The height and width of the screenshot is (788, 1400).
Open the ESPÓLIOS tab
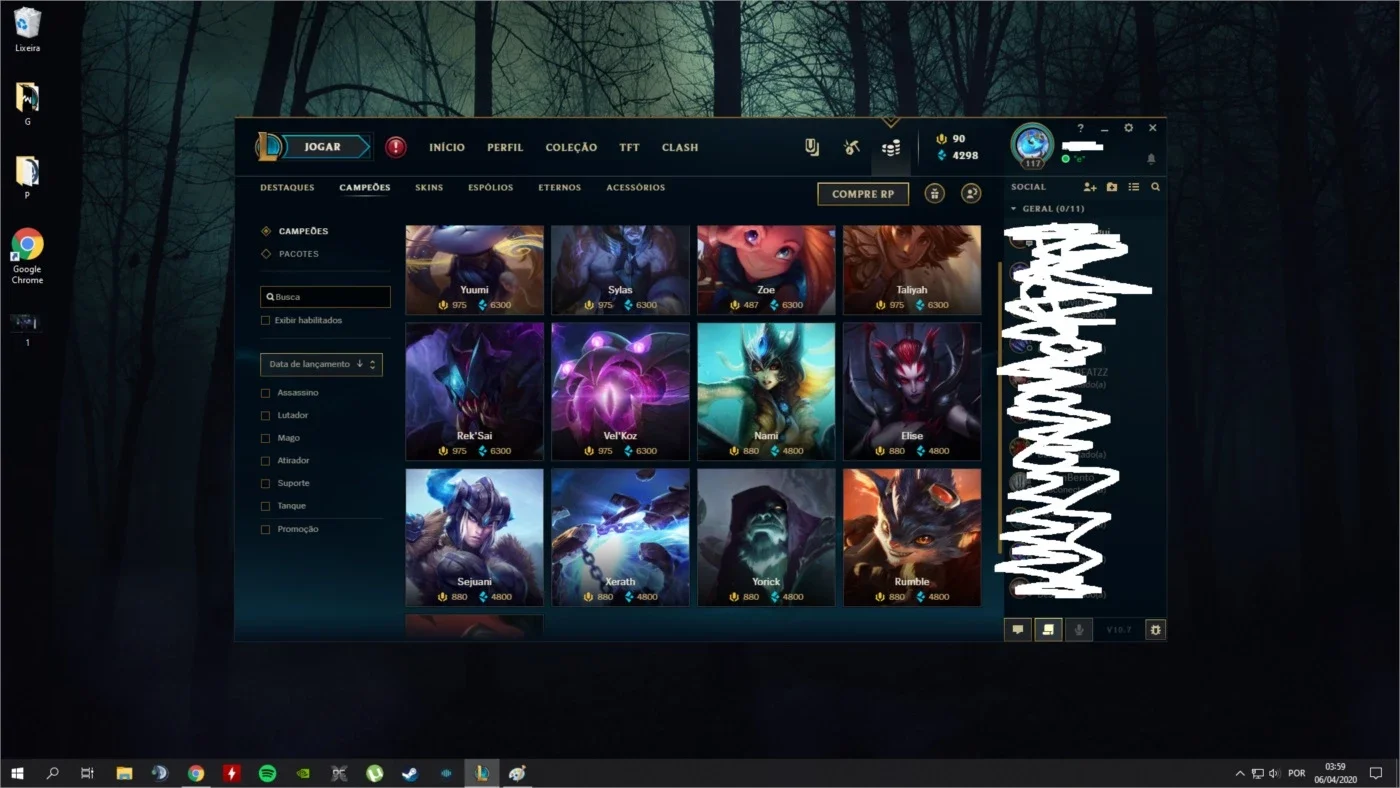(491, 188)
